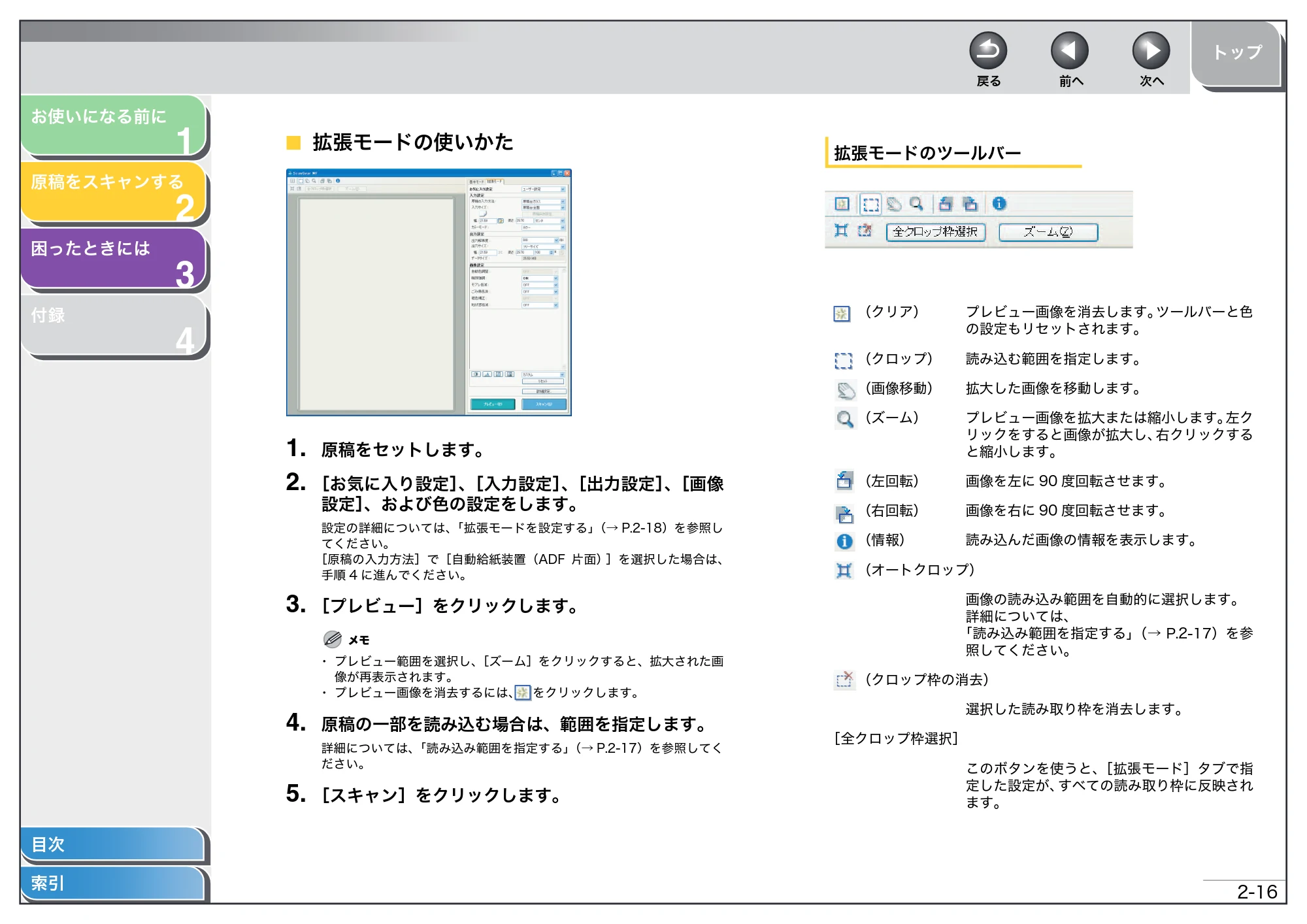Click icon beside (クリア) description
The image size is (1307, 924).
pos(842,314)
